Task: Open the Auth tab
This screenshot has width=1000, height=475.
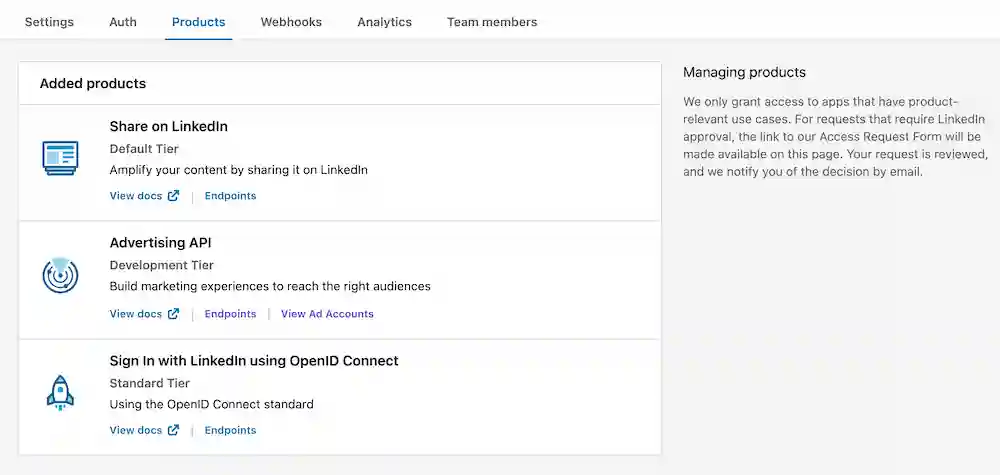Action: click(123, 22)
